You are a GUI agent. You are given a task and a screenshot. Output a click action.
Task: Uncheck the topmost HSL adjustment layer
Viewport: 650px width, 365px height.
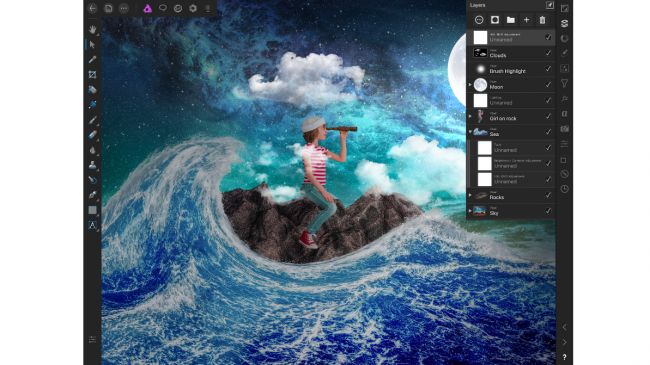(x=548, y=37)
